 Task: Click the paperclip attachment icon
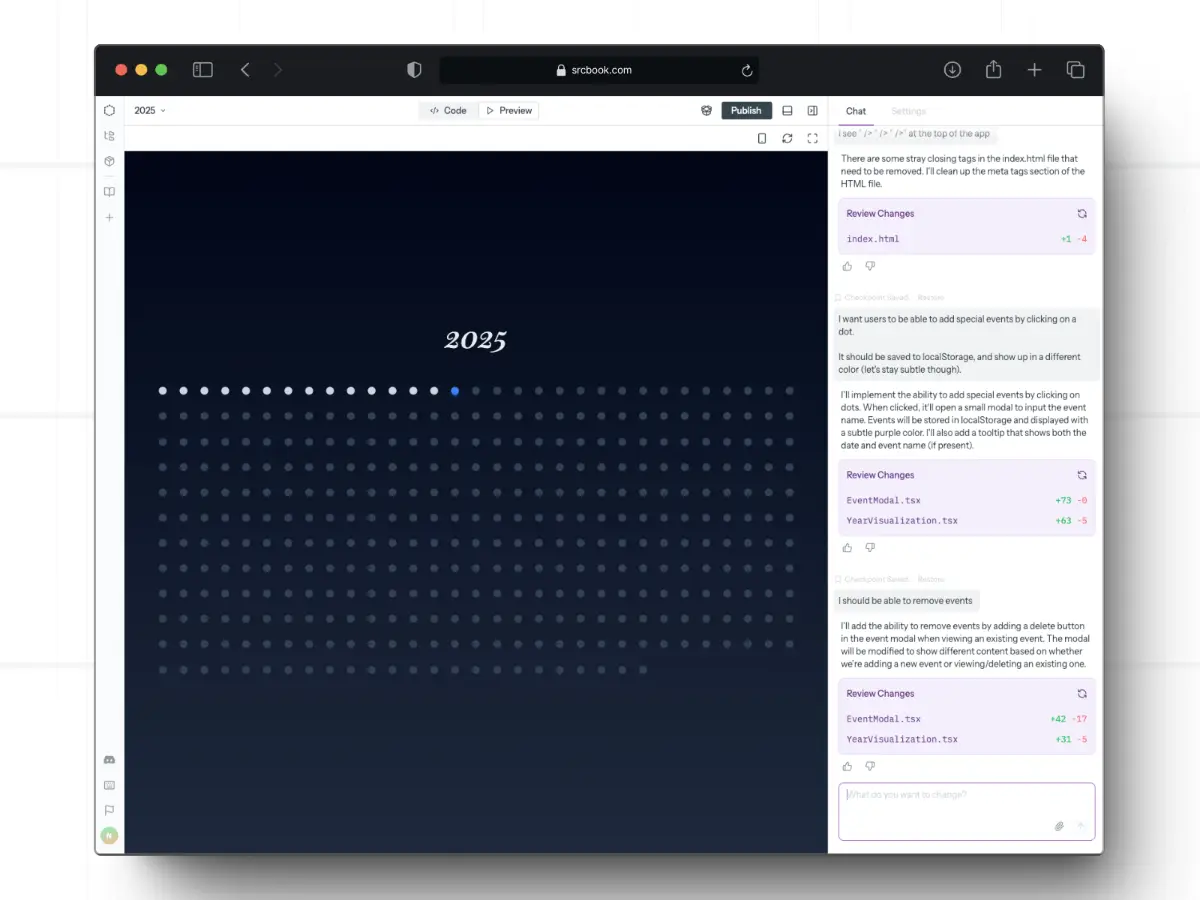[x=1059, y=826]
